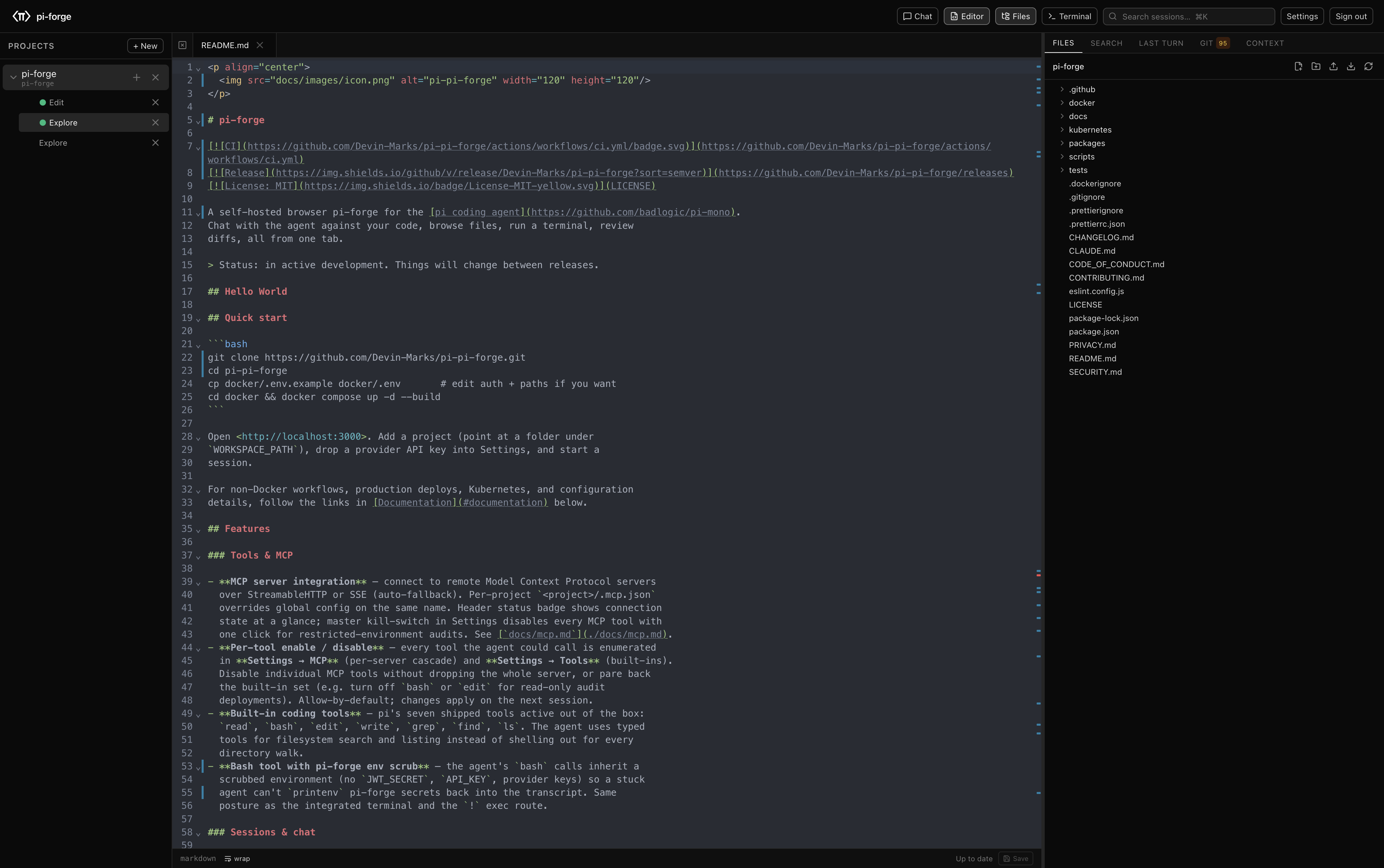Viewport: 1384px width, 868px height.
Task: Open Settings
Action: [1302, 16]
